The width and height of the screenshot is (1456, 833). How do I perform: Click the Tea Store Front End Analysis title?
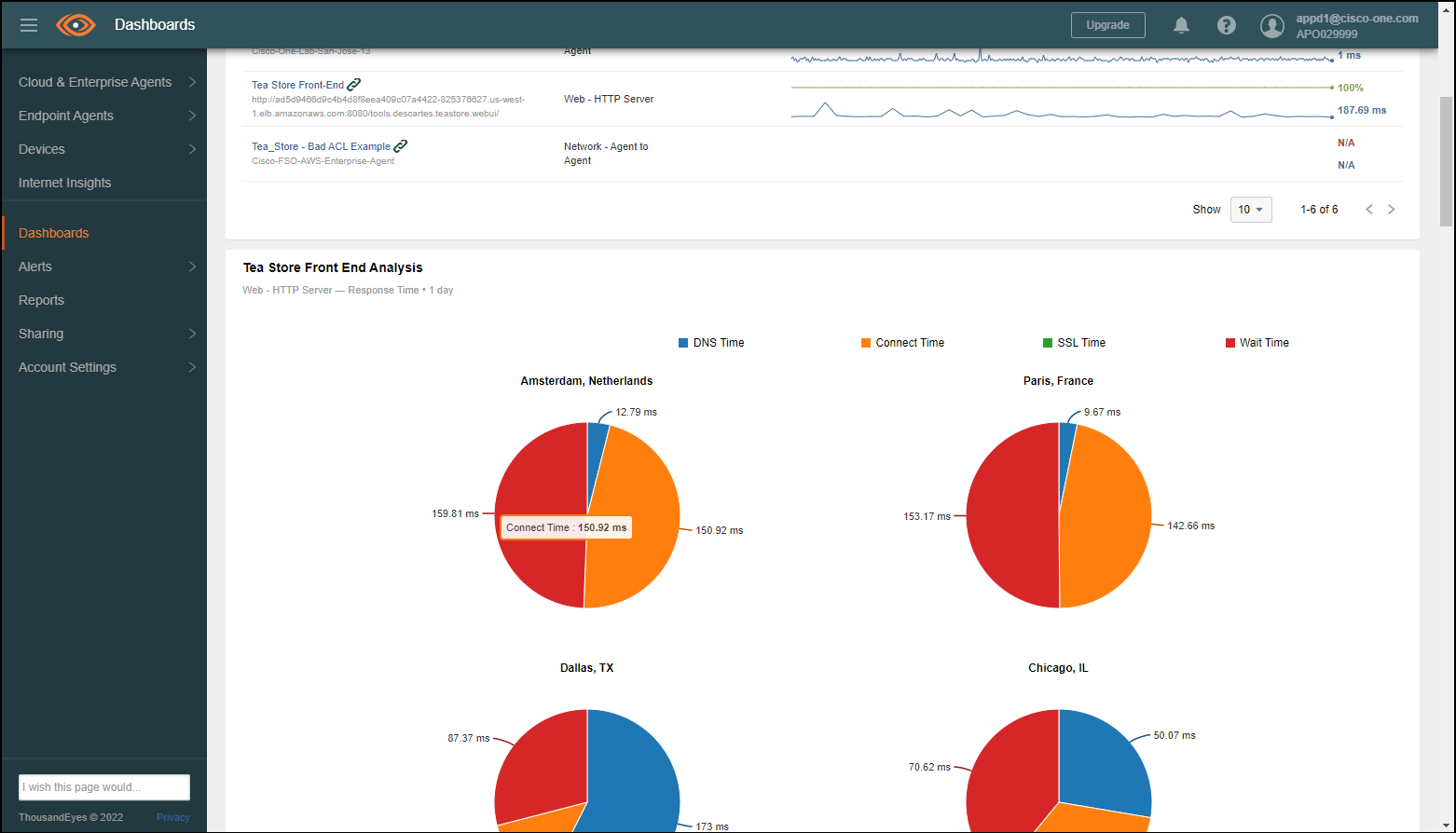333,267
